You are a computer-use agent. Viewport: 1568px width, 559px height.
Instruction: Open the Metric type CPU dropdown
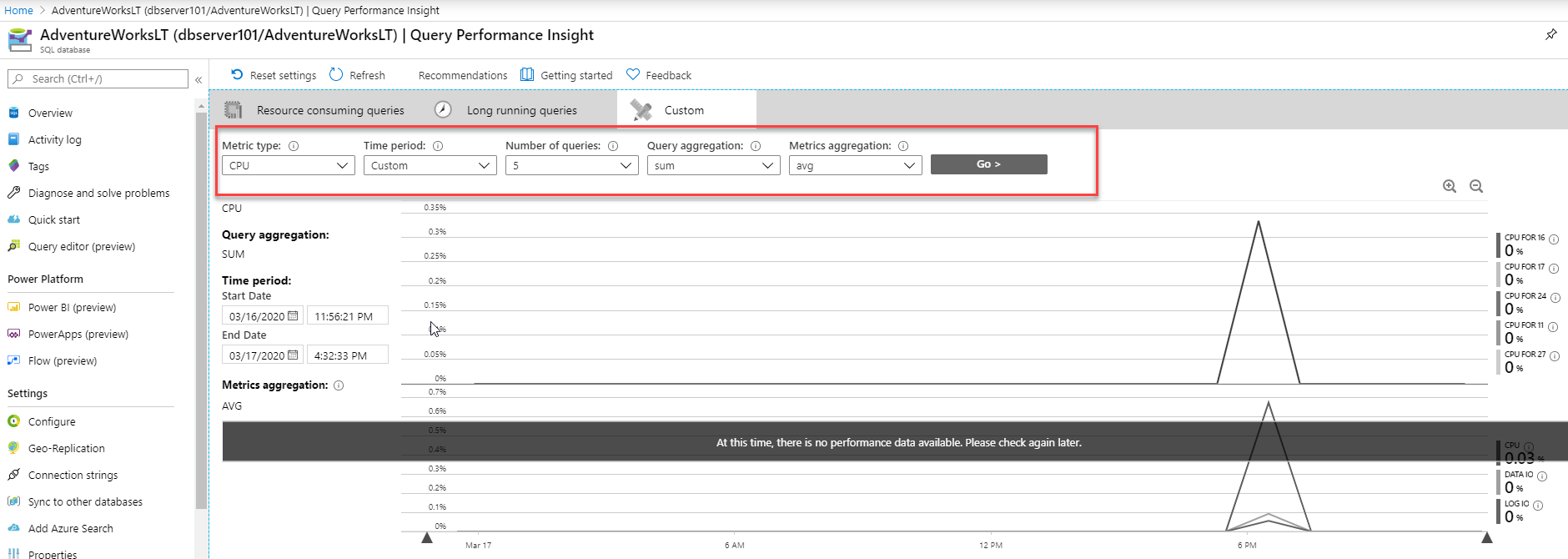coord(289,165)
